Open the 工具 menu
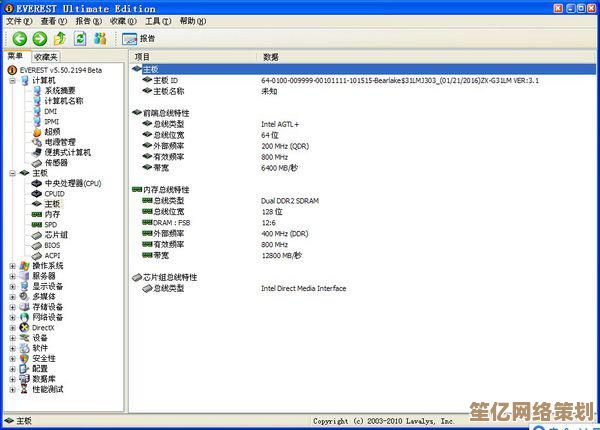600x430 pixels. pos(158,21)
